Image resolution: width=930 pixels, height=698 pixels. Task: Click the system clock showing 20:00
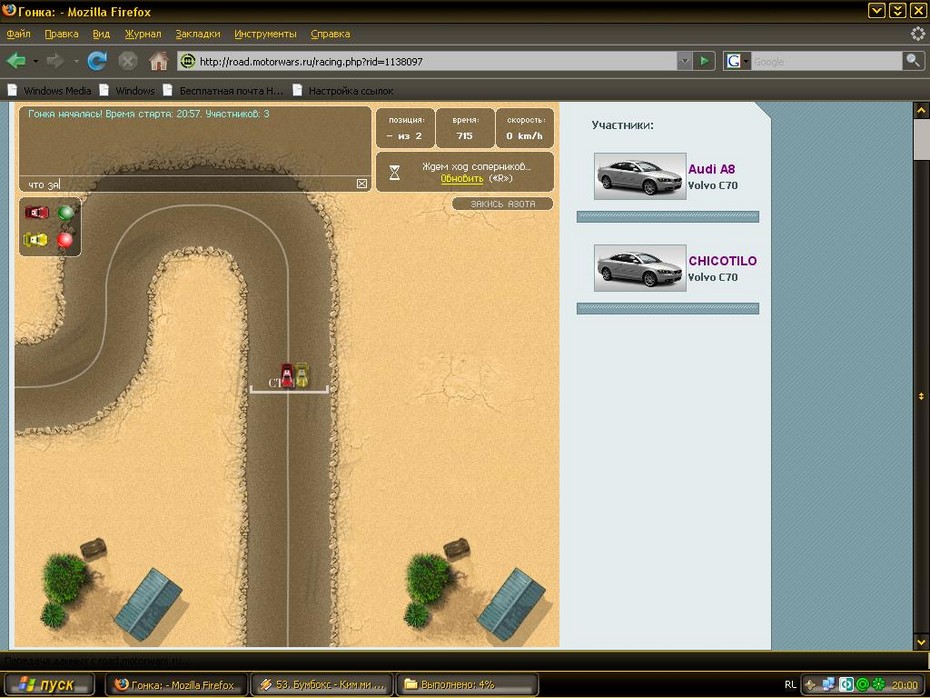point(904,685)
